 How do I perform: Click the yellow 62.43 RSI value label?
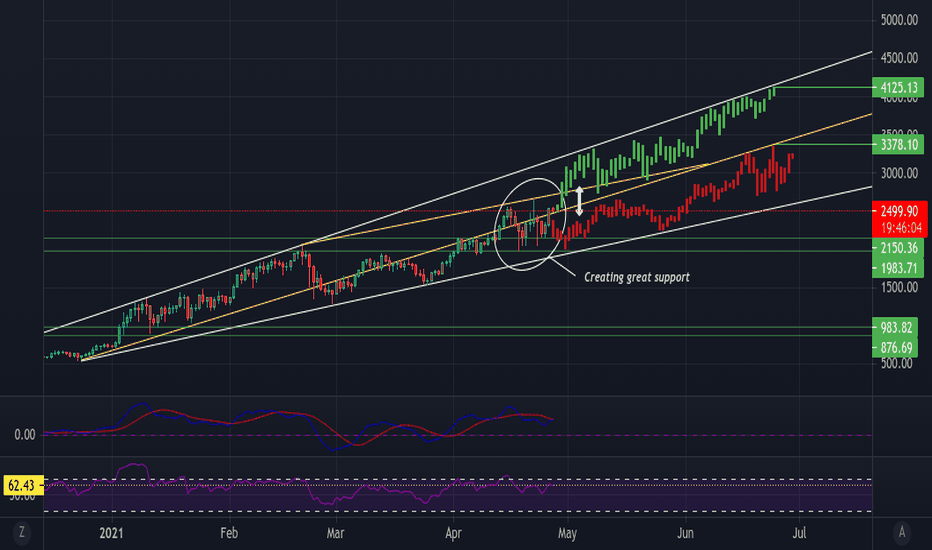[x=22, y=485]
